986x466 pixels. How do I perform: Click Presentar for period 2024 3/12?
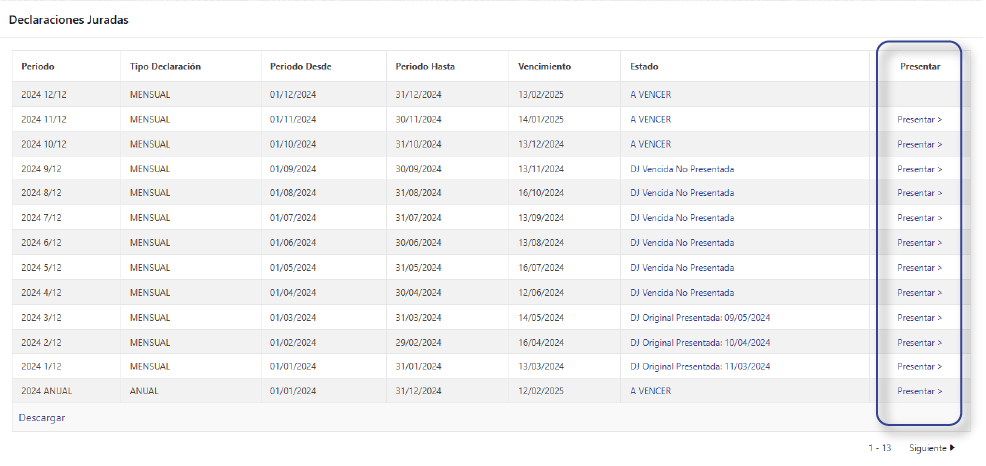coord(919,317)
